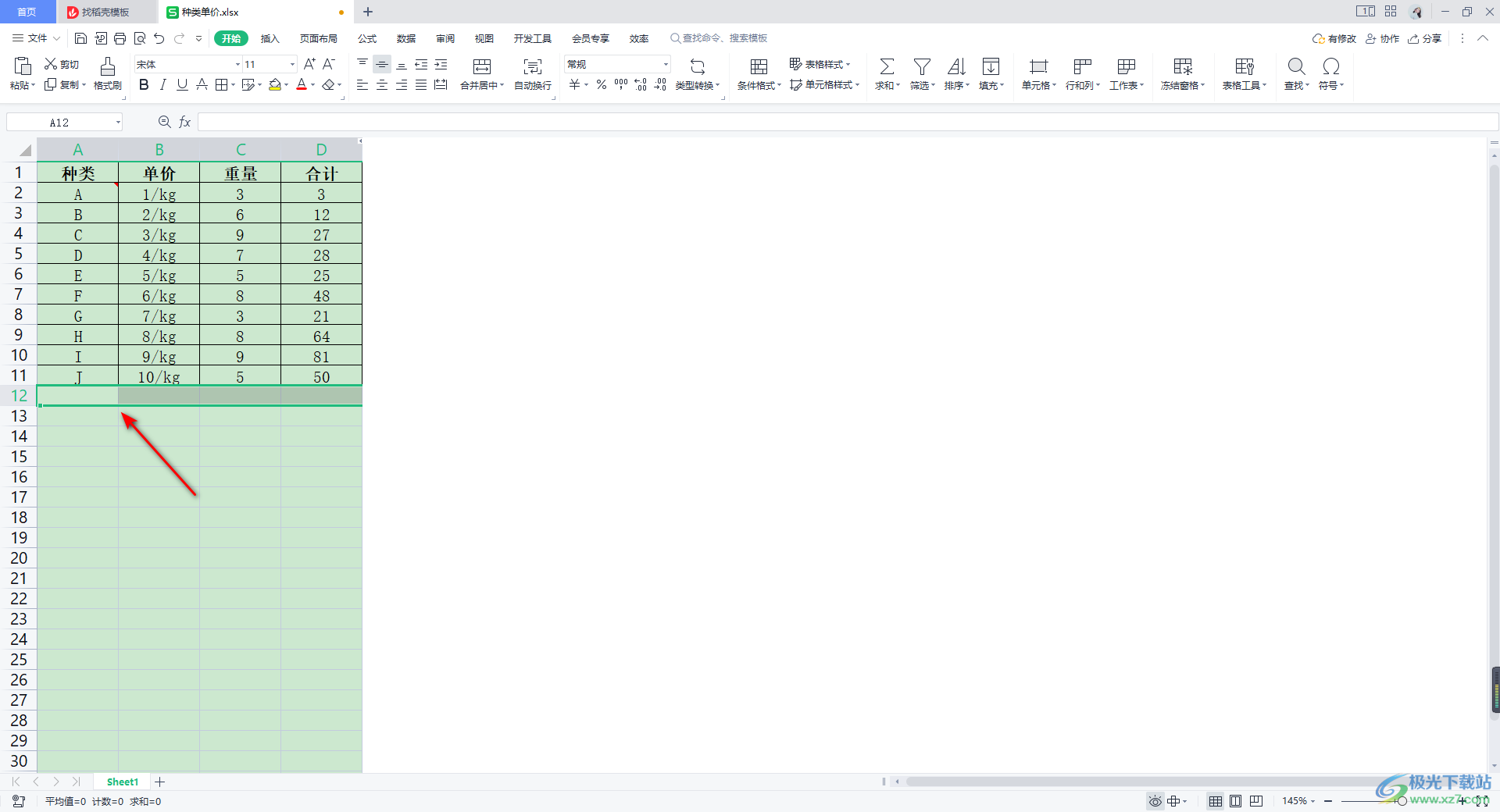Open the Paste dropdown arrow
The width and height of the screenshot is (1500, 812).
pos(33,86)
